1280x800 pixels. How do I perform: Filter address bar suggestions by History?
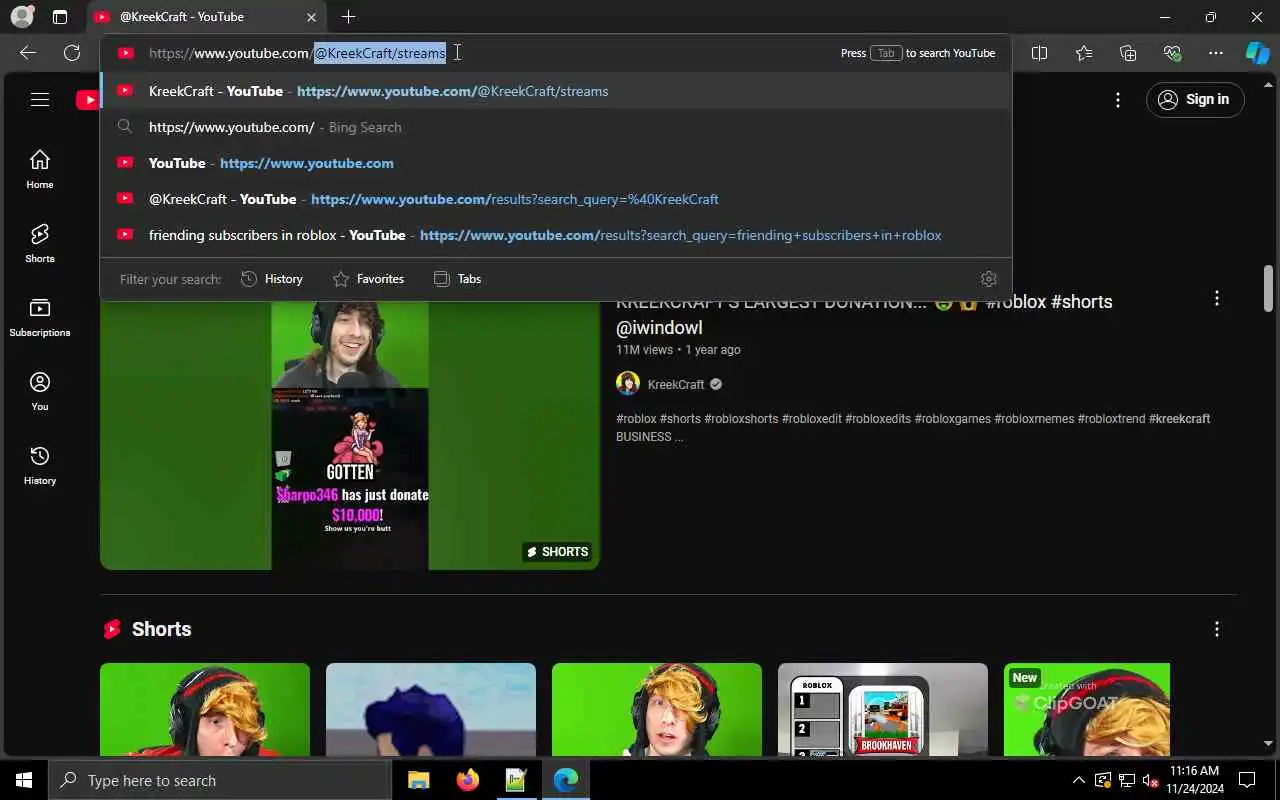pyautogui.click(x=272, y=279)
